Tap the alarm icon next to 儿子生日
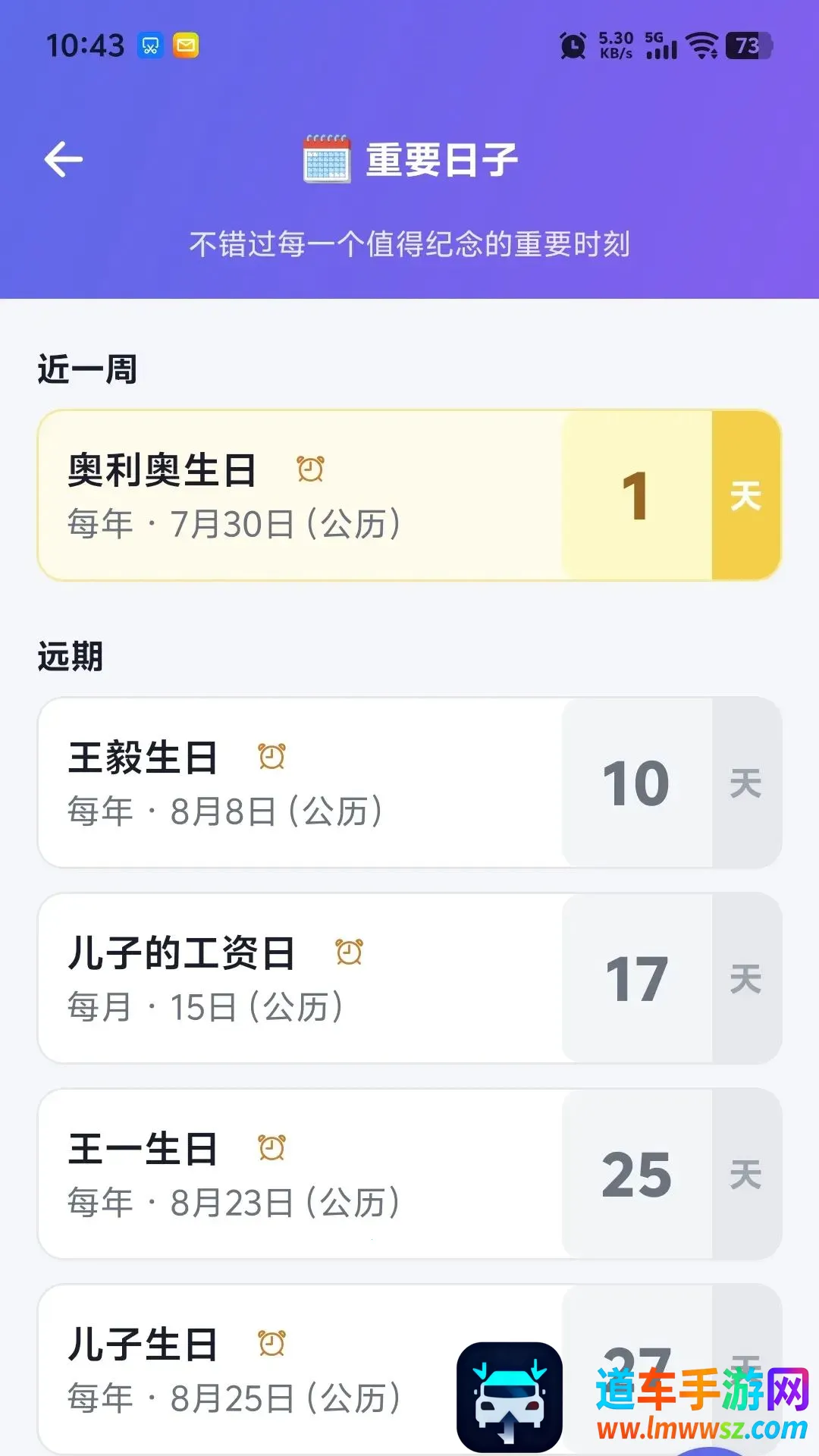 (x=271, y=1343)
